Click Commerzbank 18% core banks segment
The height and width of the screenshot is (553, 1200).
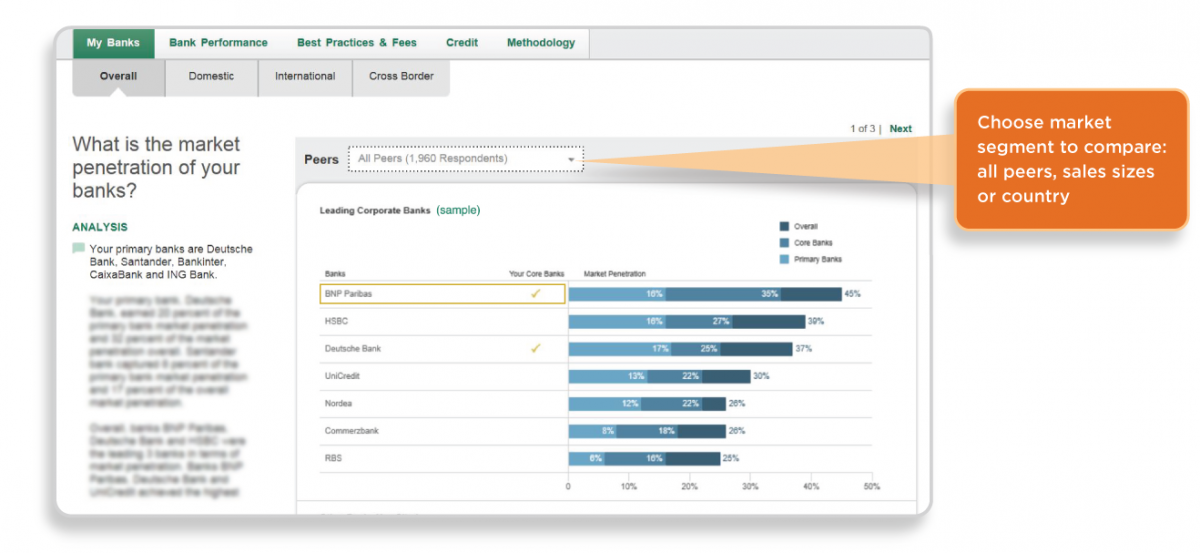click(647, 431)
